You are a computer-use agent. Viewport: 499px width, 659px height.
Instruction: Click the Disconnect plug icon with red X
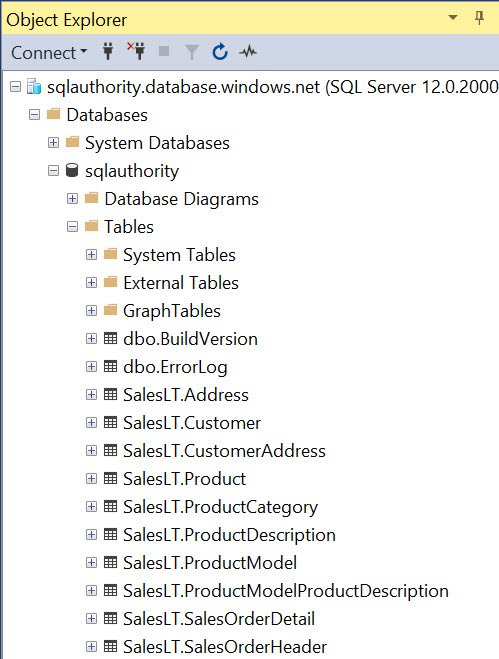coord(136,51)
